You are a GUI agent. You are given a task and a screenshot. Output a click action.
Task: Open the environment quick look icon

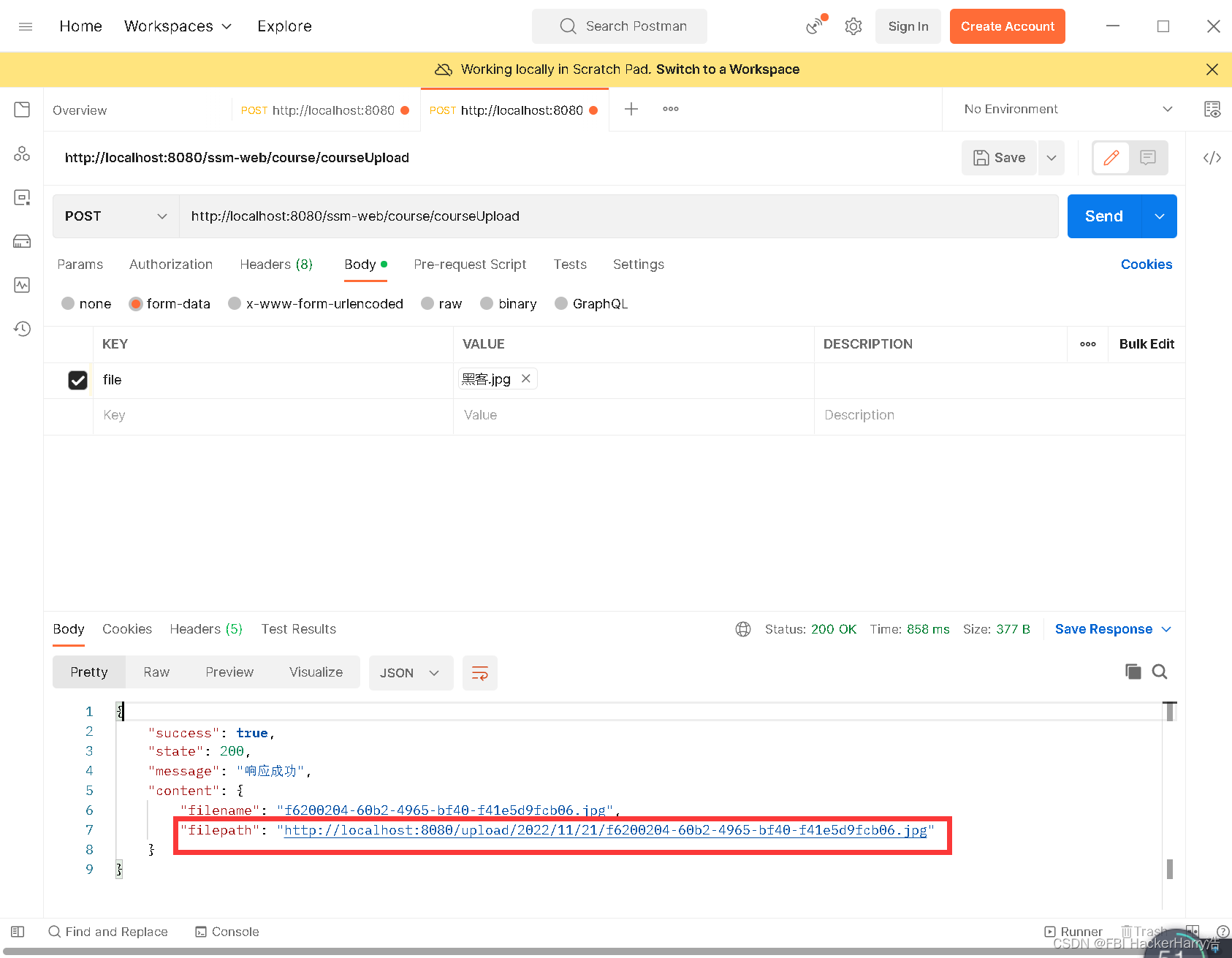pos(1212,110)
